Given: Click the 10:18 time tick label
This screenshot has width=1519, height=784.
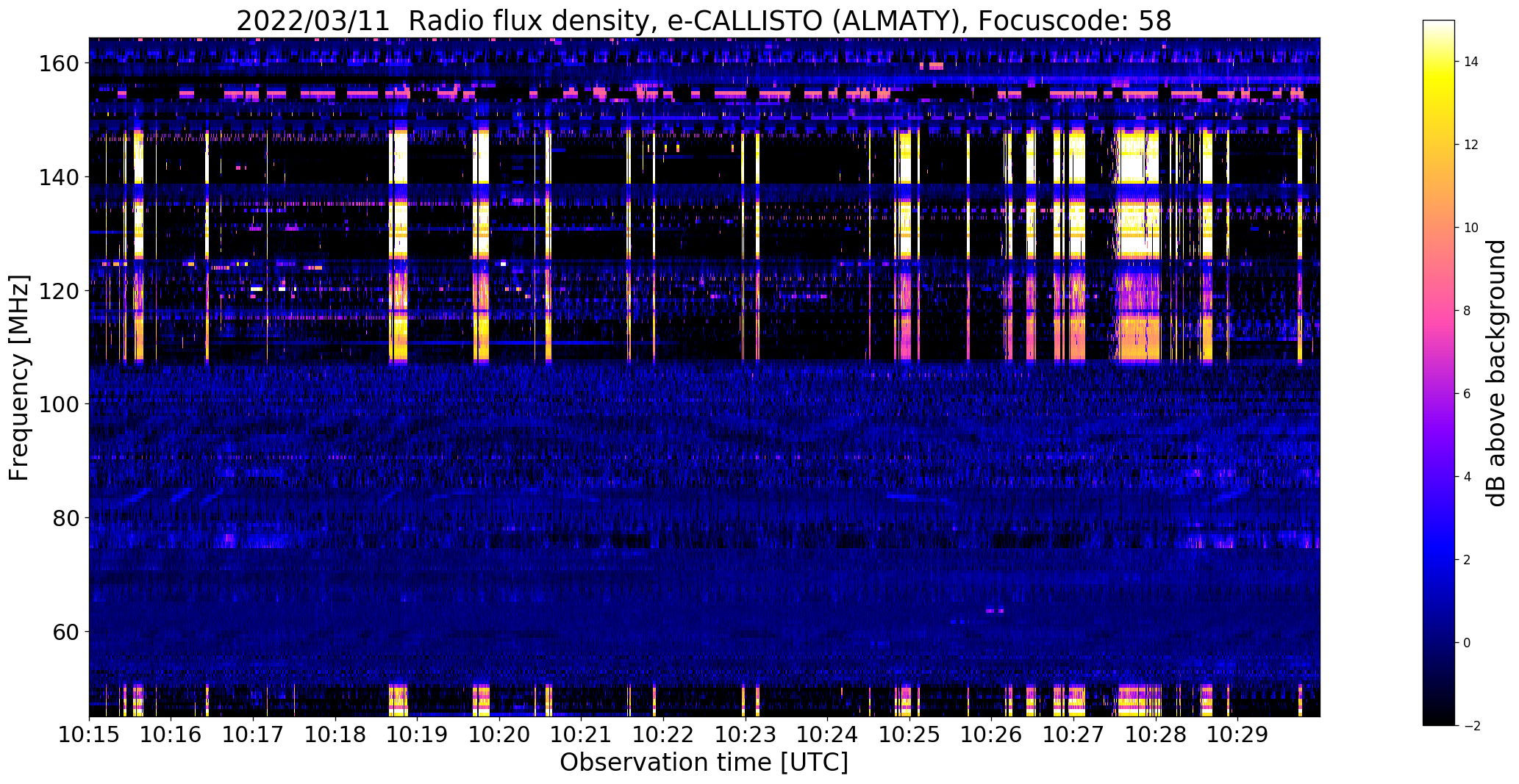Looking at the screenshot, I should tap(335, 734).
